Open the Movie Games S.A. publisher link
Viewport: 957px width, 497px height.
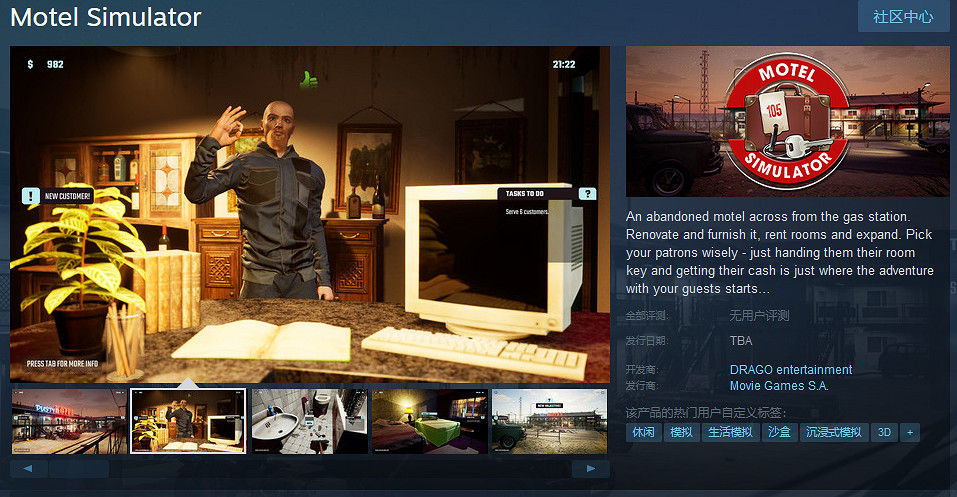point(779,386)
